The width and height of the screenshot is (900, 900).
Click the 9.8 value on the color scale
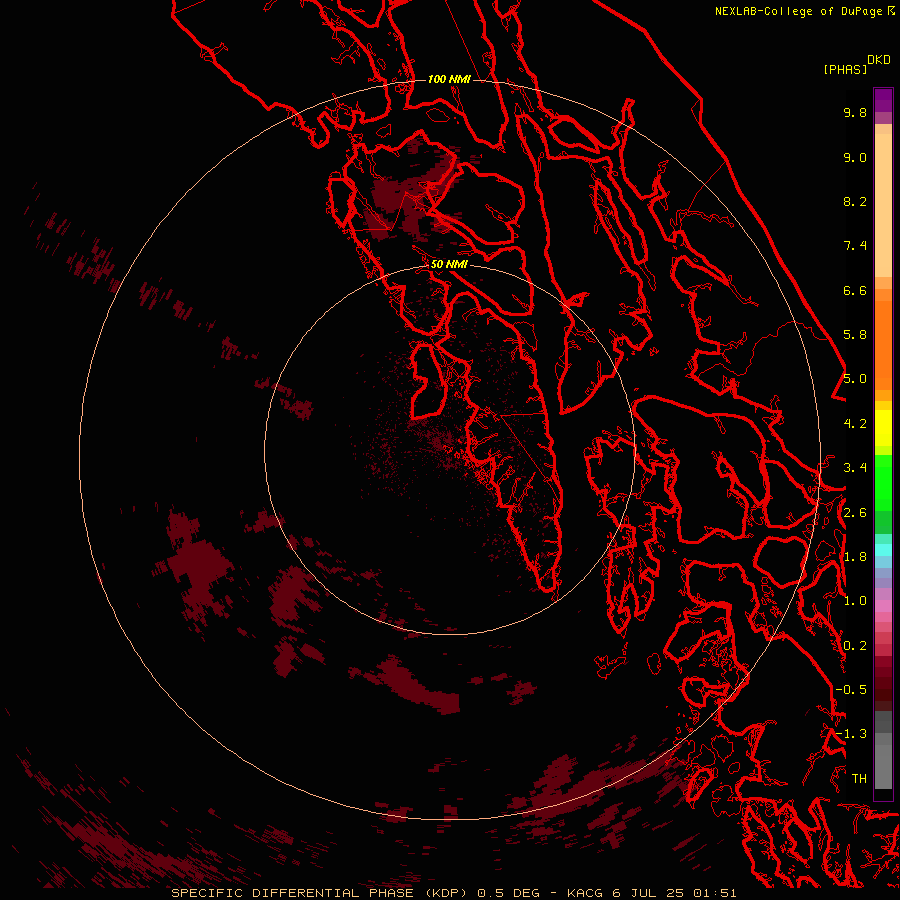(x=855, y=112)
